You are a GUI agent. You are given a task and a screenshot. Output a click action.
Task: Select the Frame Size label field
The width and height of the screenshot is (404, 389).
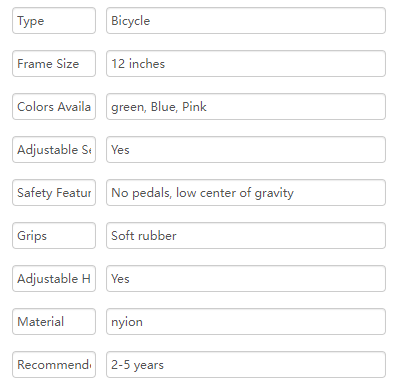coord(54,64)
